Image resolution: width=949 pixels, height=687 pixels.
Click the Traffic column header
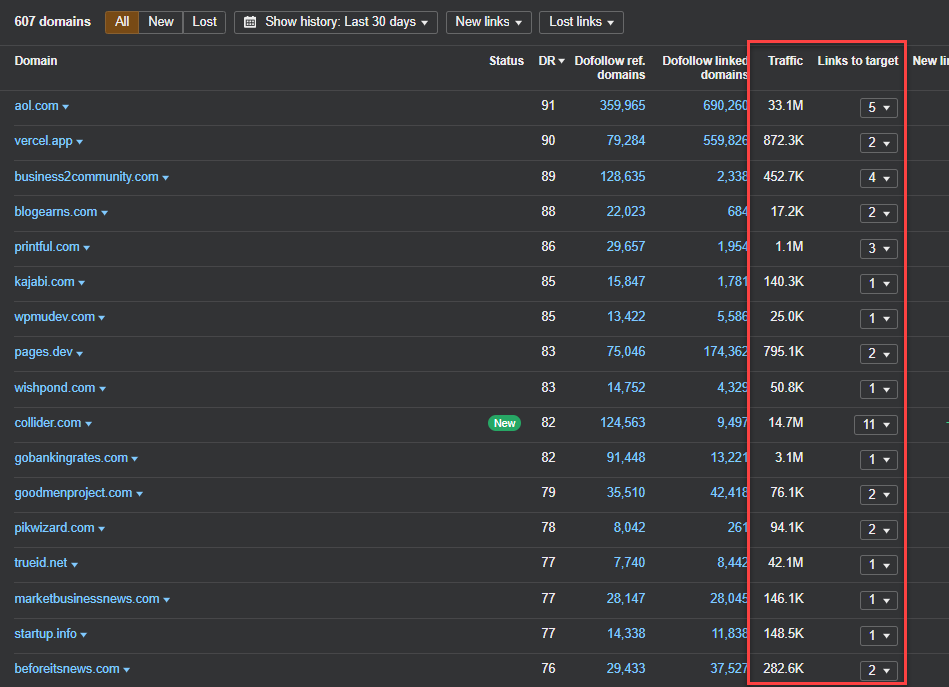point(785,61)
